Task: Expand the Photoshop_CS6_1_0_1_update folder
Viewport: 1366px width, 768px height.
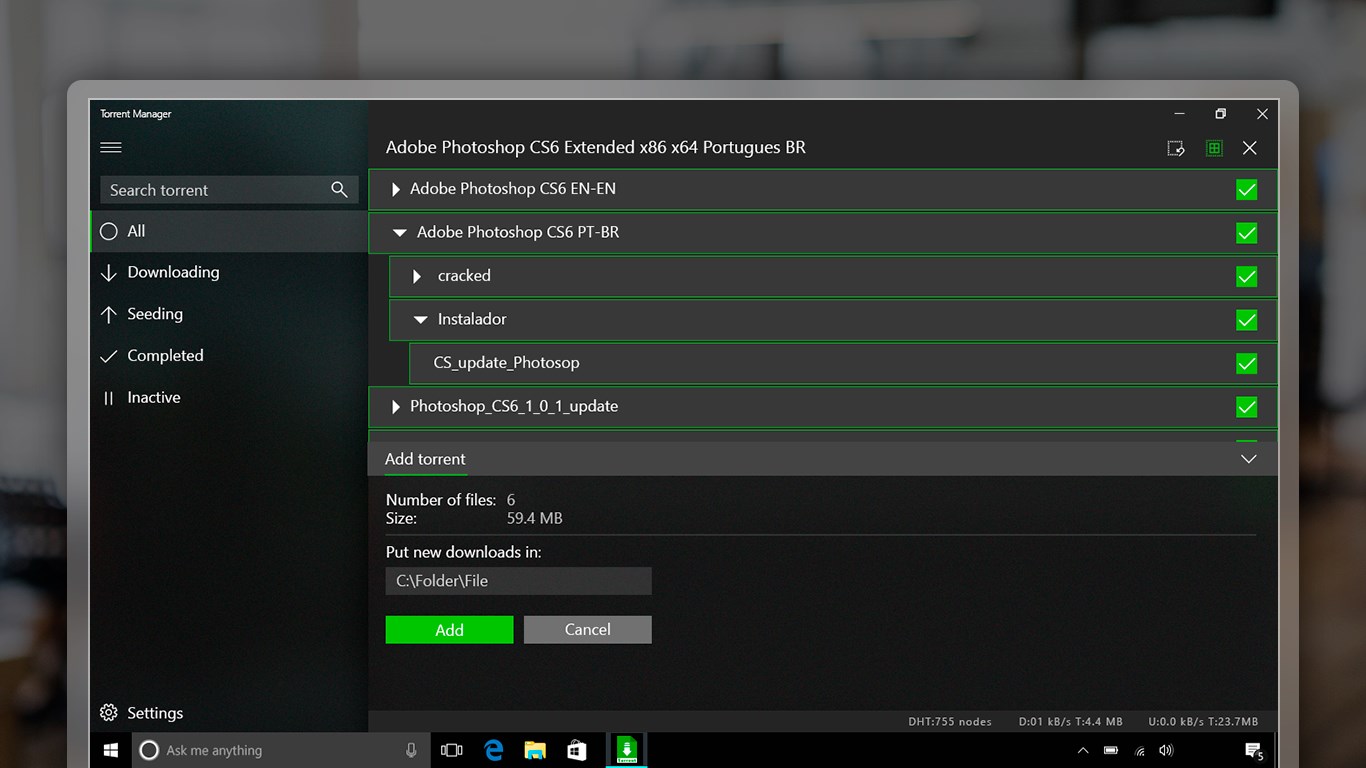Action: [x=396, y=407]
